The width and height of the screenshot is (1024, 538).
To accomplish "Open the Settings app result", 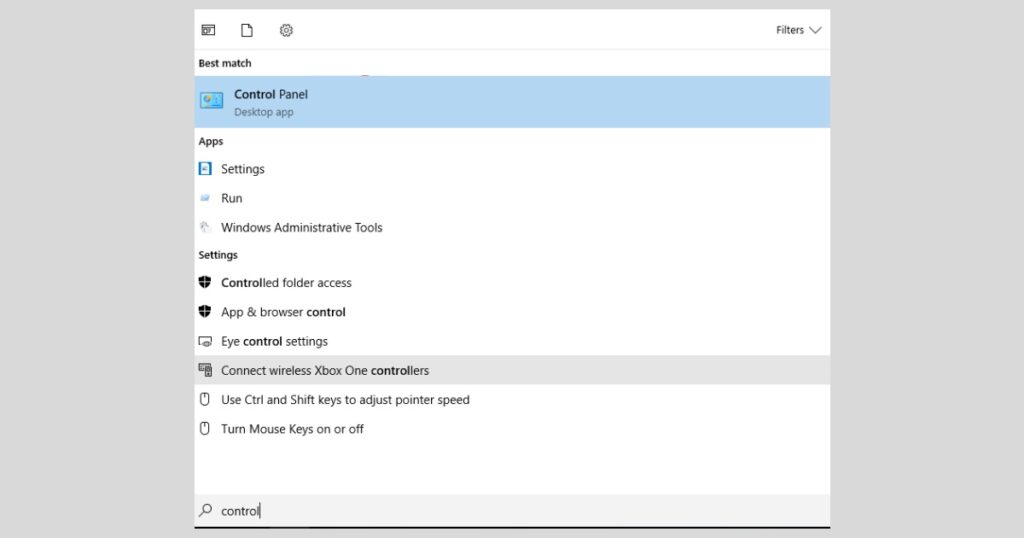I will [243, 169].
